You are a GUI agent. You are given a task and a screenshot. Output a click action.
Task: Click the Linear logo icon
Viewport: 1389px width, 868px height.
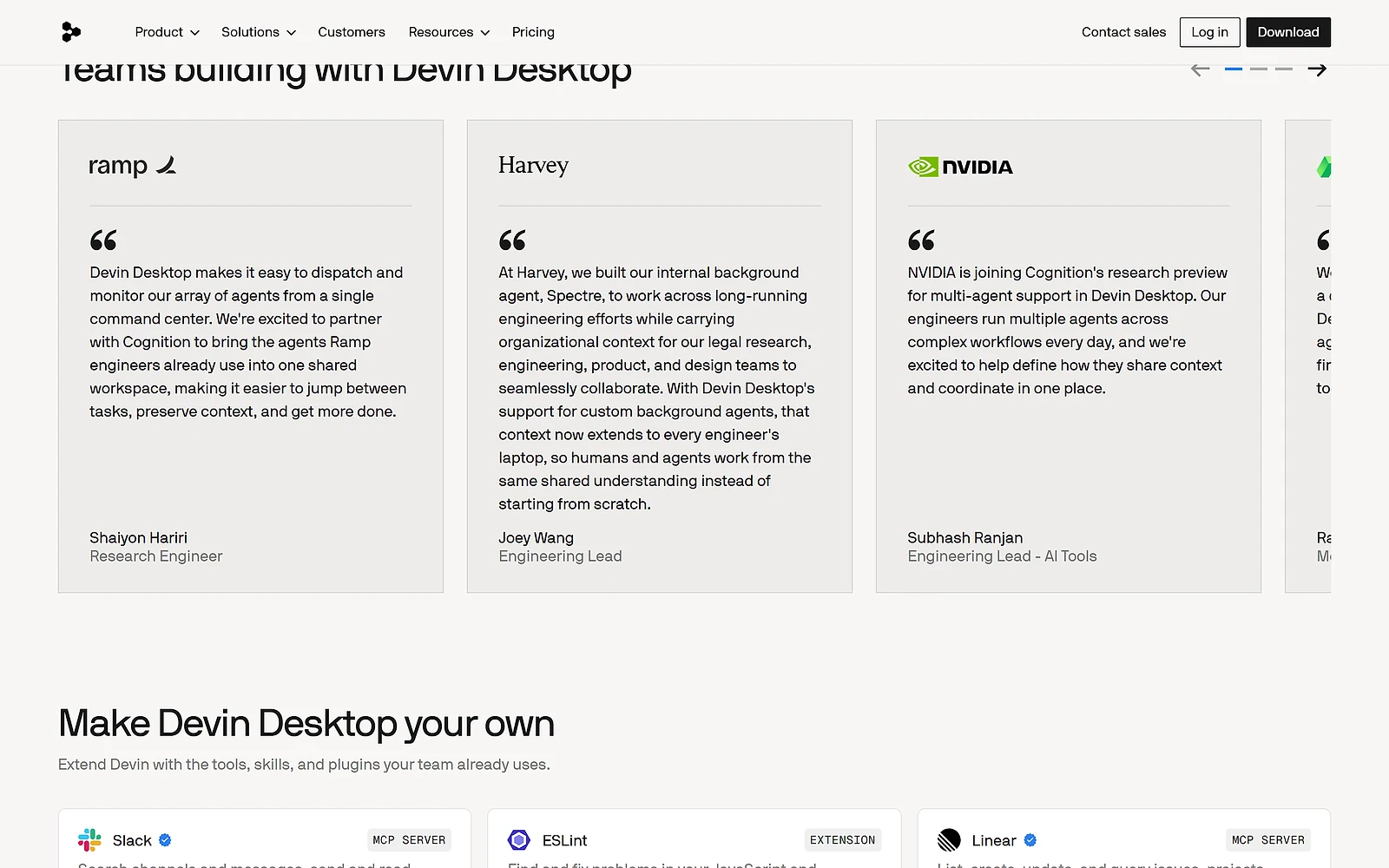tap(949, 840)
